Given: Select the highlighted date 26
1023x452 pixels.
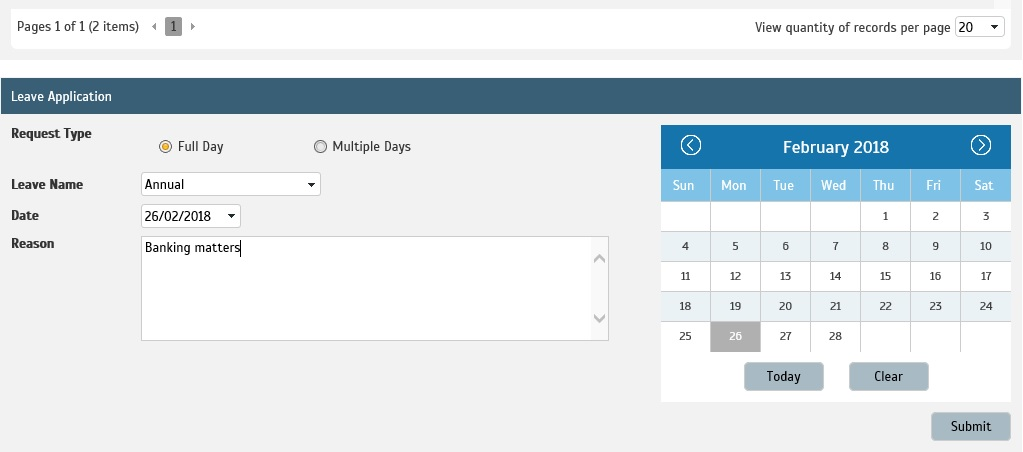Looking at the screenshot, I should [735, 337].
